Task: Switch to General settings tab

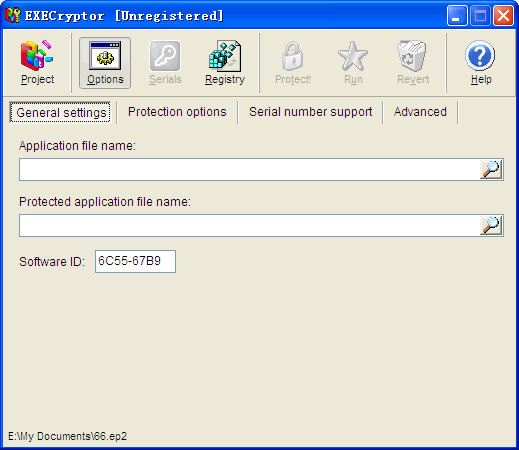Action: (x=60, y=112)
